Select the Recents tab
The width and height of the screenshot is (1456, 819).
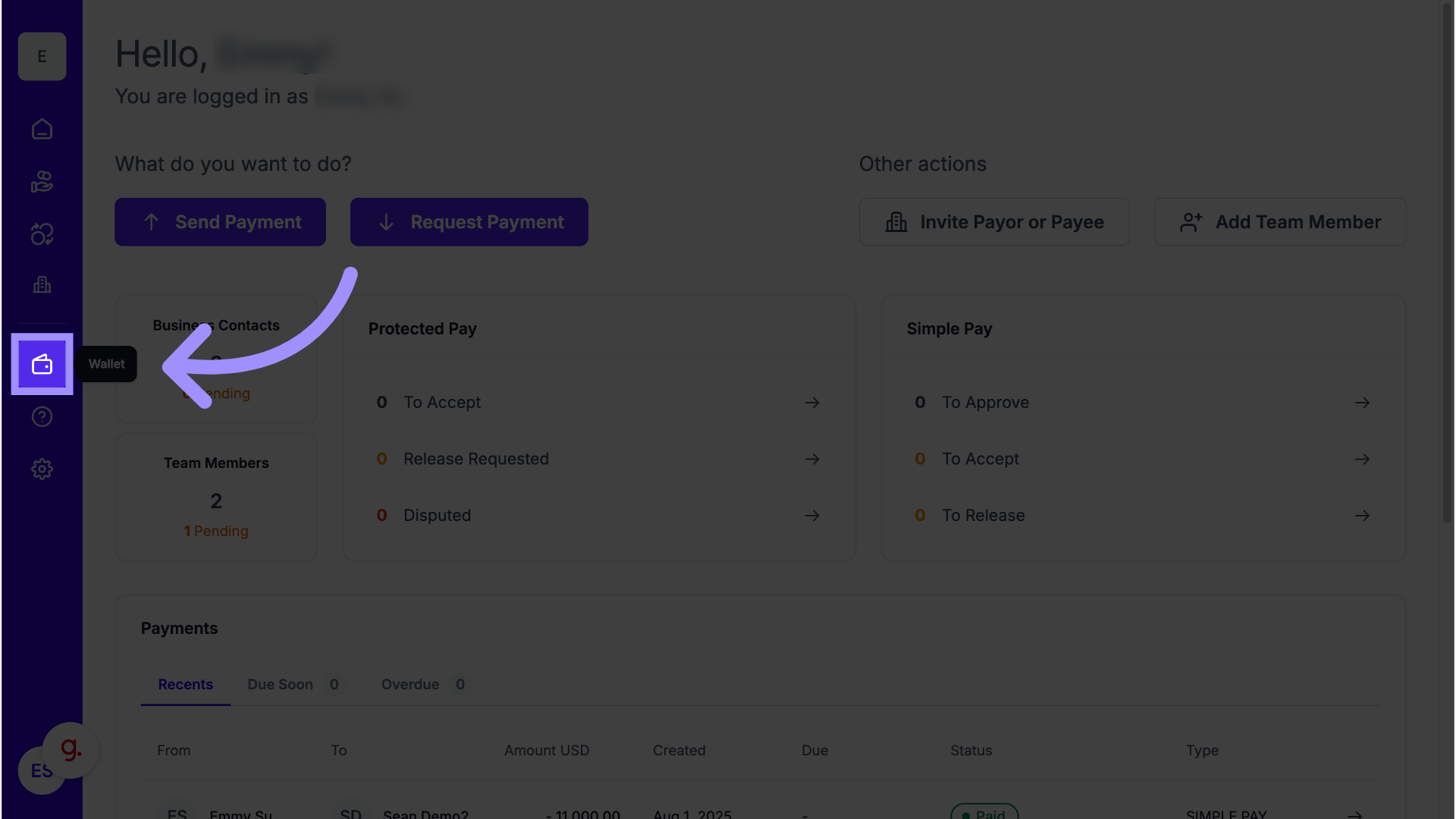coord(185,685)
